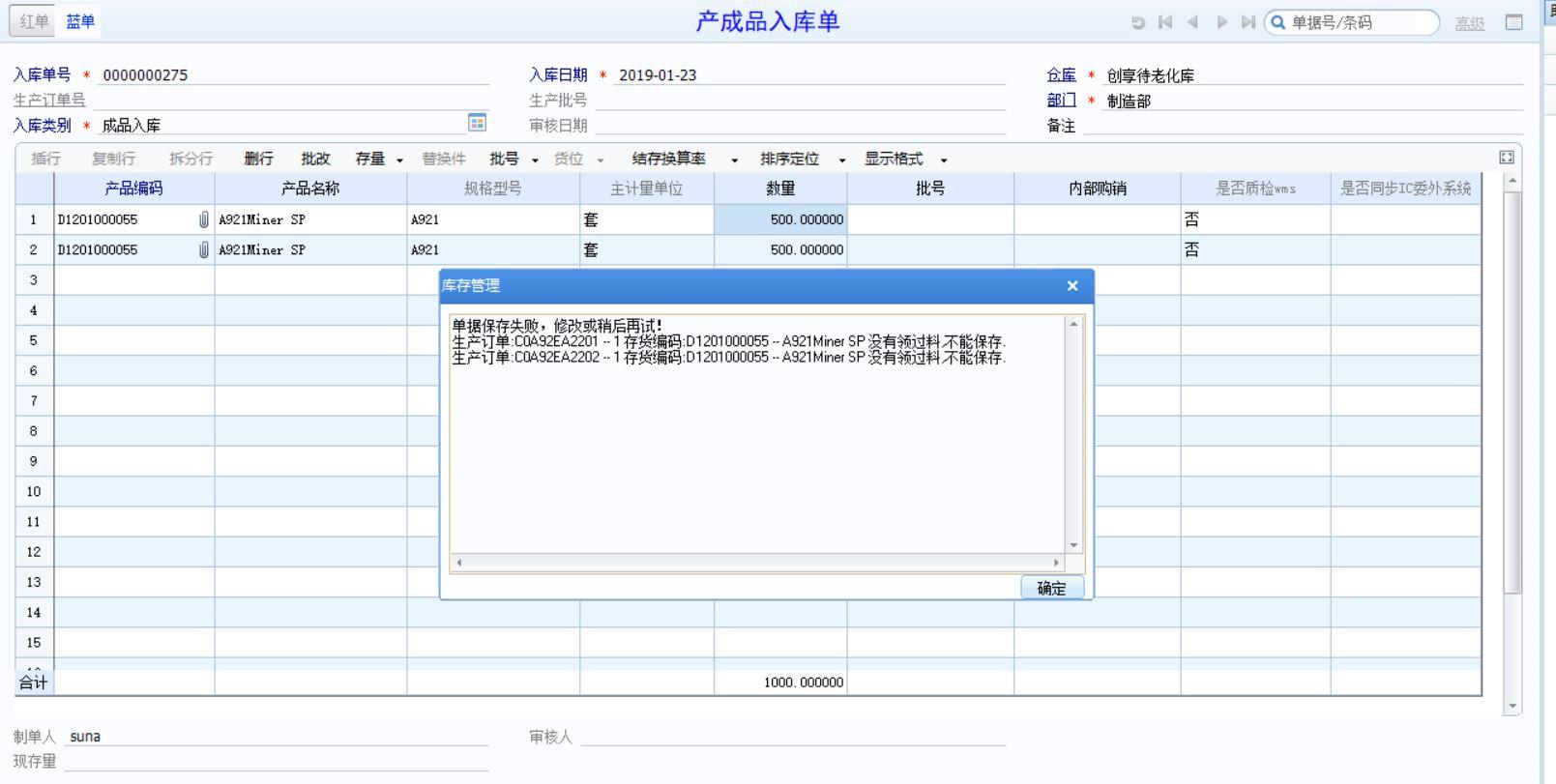This screenshot has width=1556, height=784.
Task: Click 拆分行 in the grid toolbar
Action: (x=191, y=159)
